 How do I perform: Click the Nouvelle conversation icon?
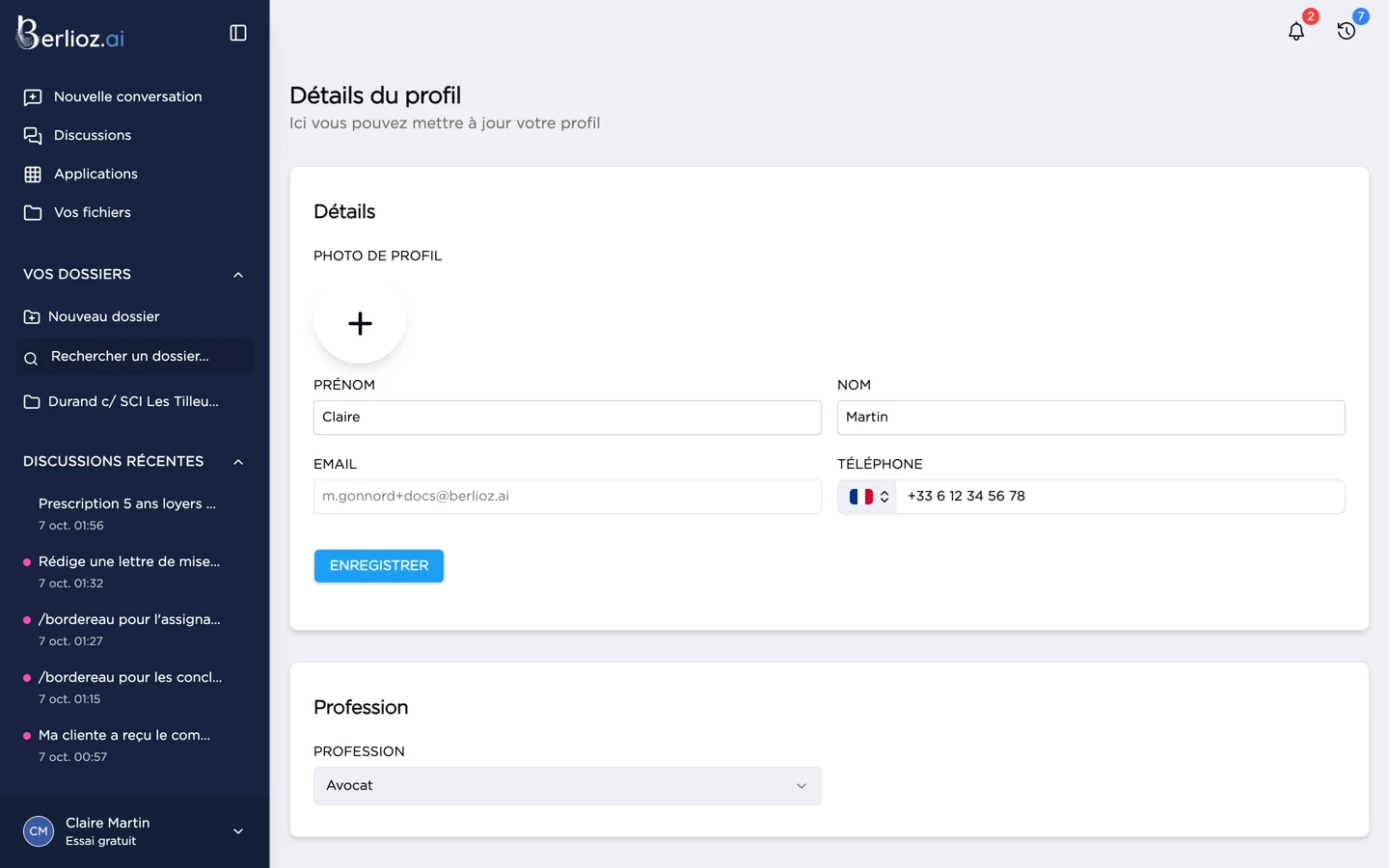click(33, 97)
